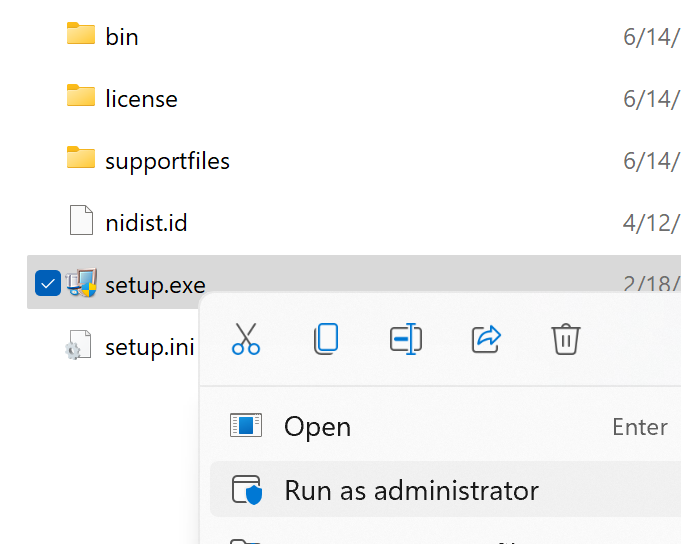Uncheck the setup.exe selection checkbox

pyautogui.click(x=48, y=283)
